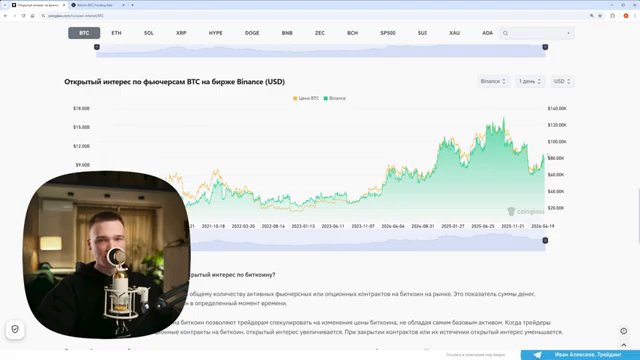
Task: Click the circular help icon at right
Action: (624, 331)
